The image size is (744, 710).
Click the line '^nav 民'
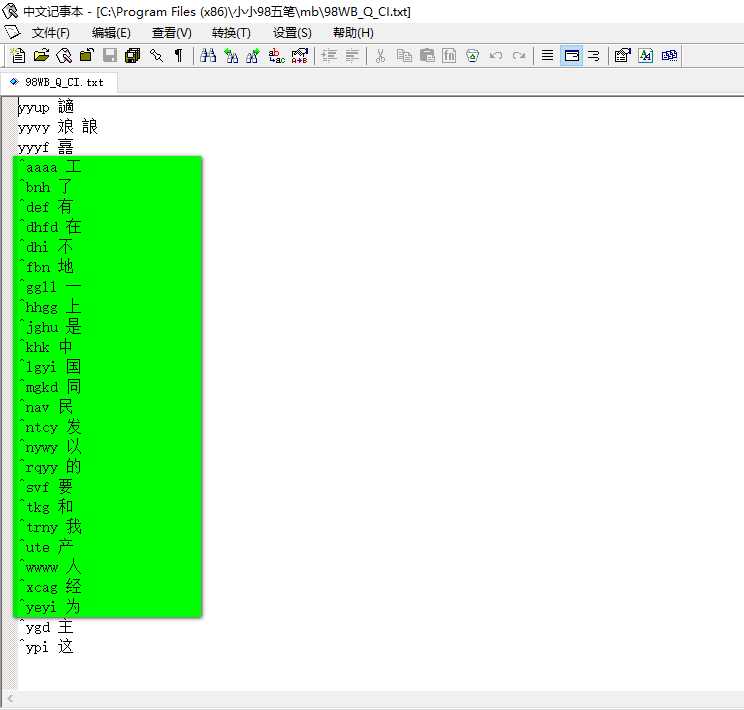point(46,407)
